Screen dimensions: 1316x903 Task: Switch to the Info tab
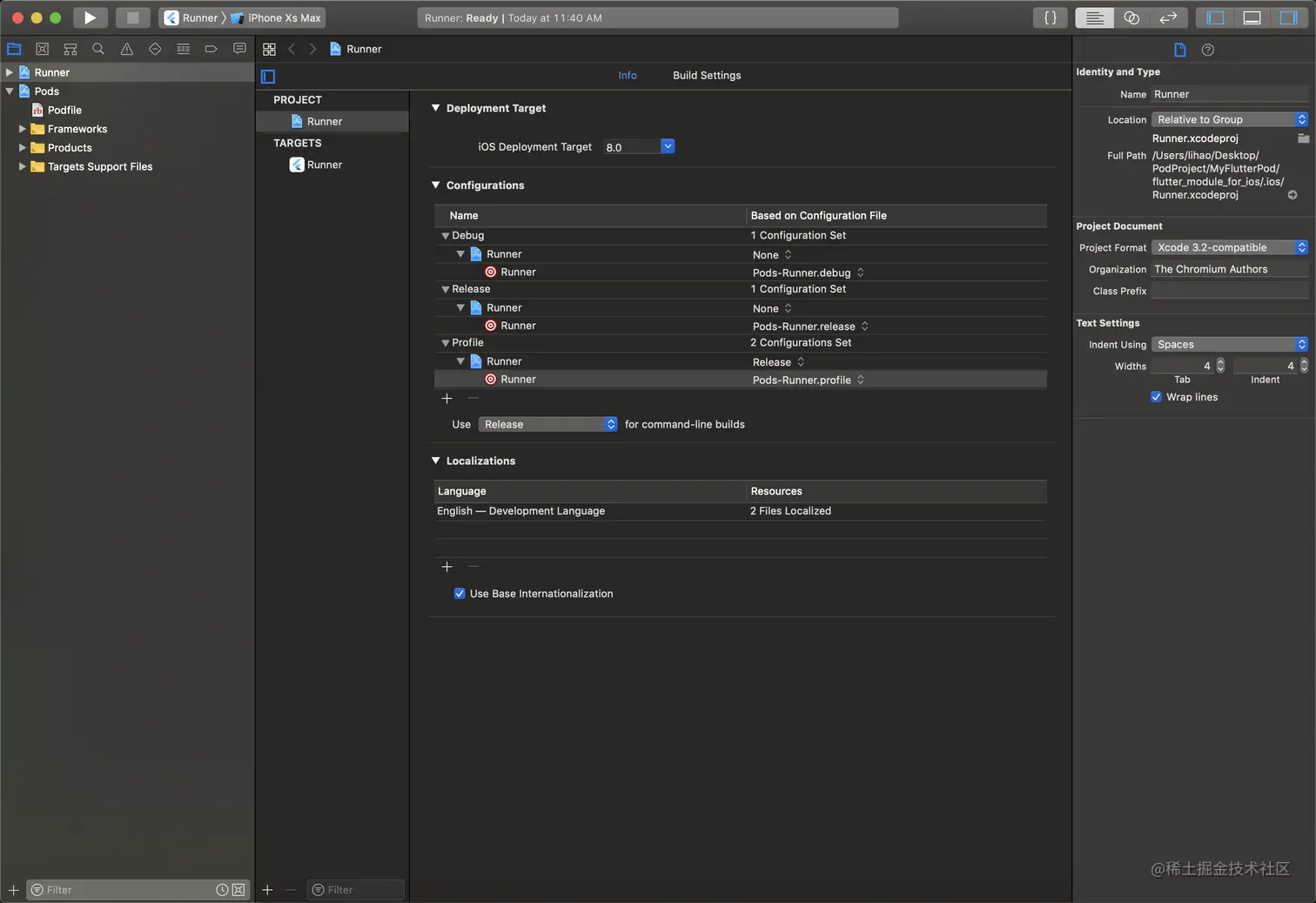click(628, 76)
